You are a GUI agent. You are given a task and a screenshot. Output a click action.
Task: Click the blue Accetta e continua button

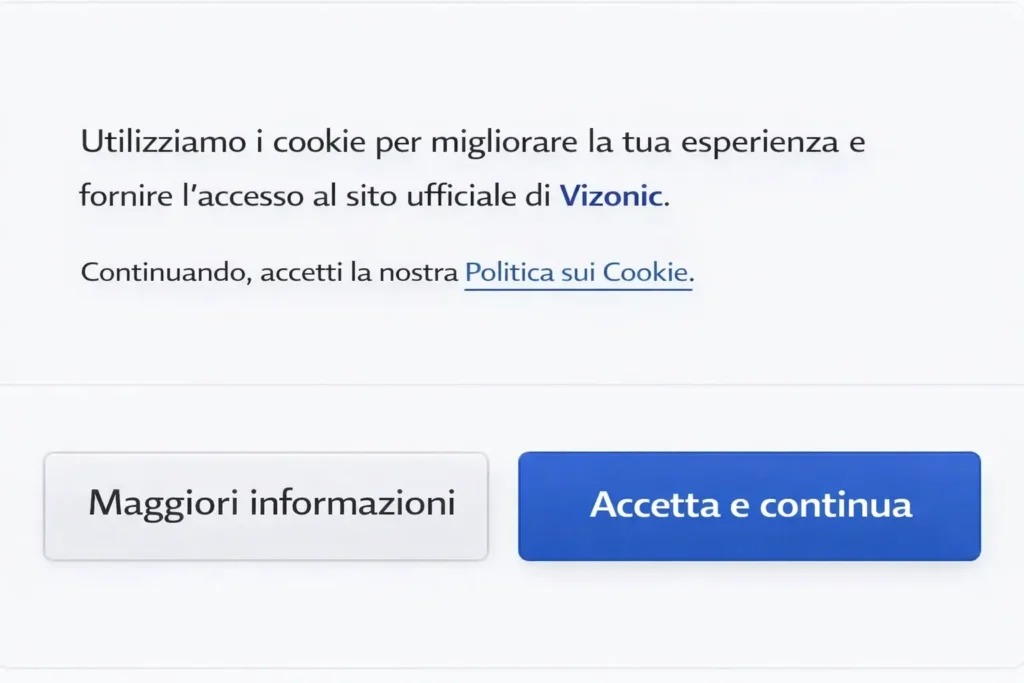click(749, 505)
